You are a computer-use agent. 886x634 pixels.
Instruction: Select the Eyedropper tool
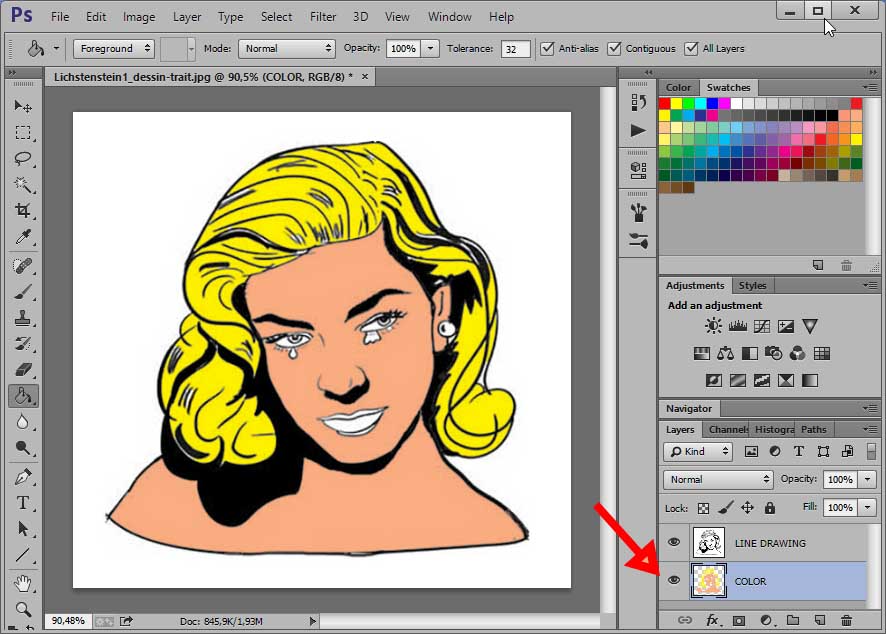tap(23, 237)
